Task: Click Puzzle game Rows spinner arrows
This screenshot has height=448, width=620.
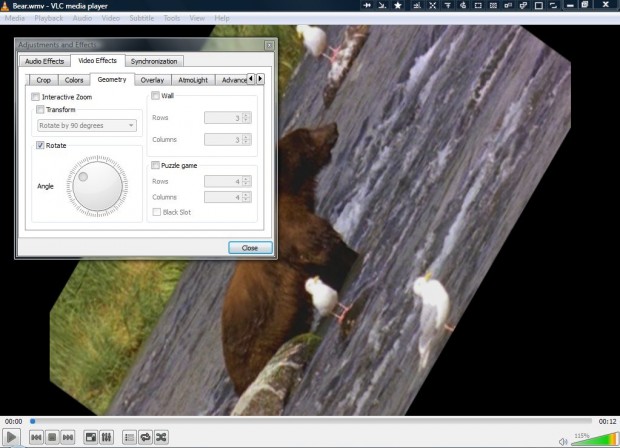Action: point(246,181)
